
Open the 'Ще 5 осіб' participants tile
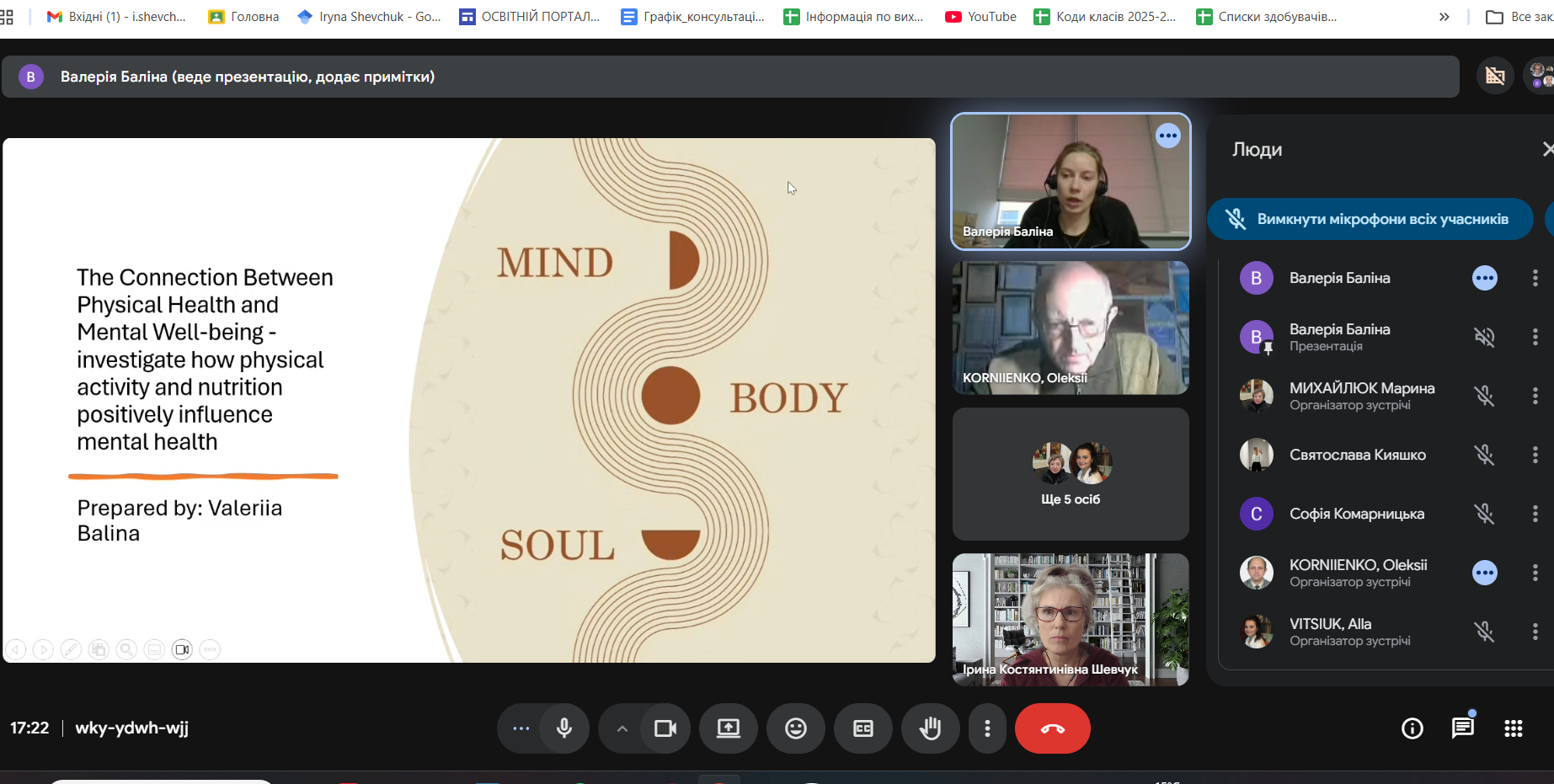click(x=1071, y=474)
